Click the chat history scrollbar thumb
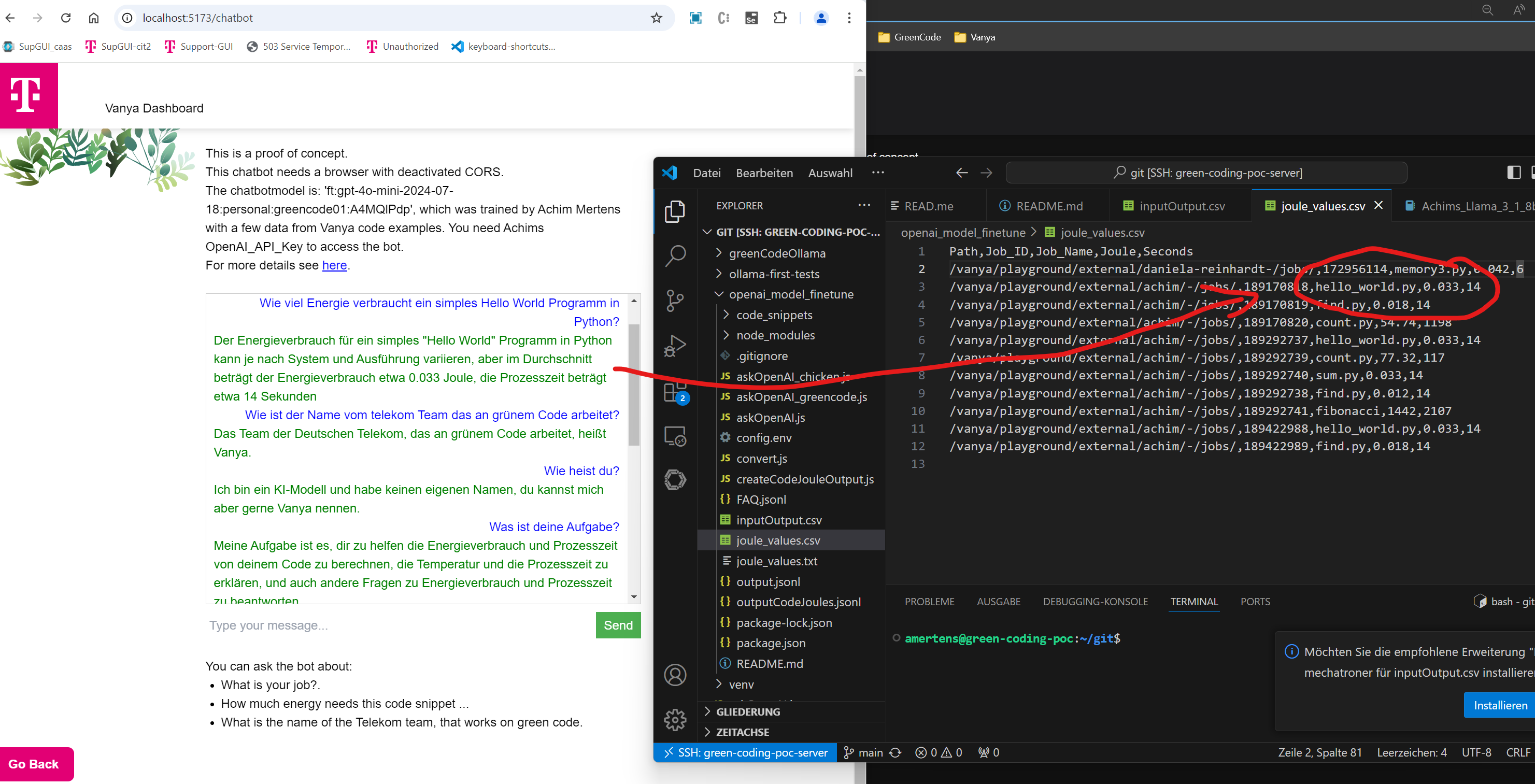 point(633,386)
